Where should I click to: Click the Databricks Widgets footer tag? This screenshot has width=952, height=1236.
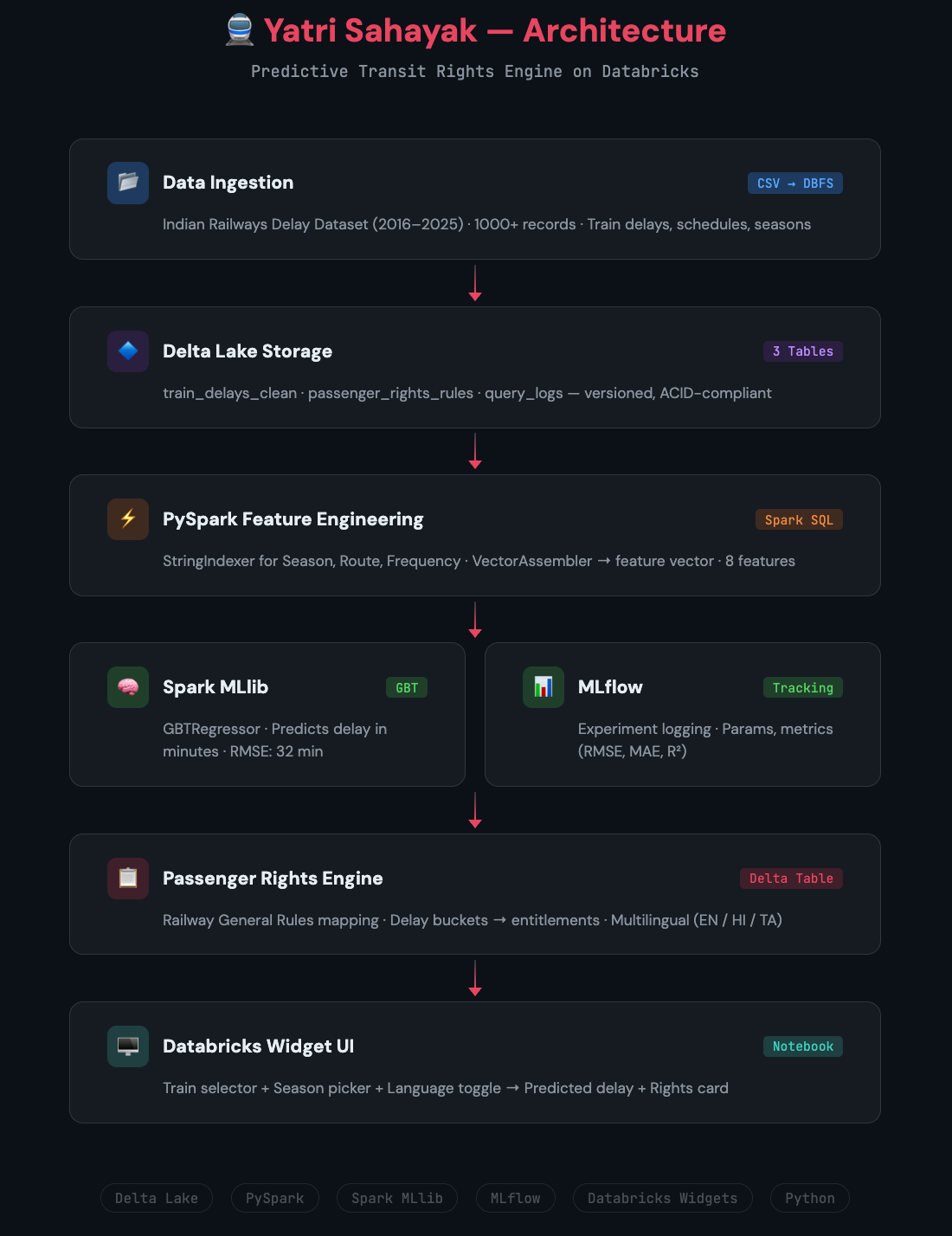point(663,1198)
